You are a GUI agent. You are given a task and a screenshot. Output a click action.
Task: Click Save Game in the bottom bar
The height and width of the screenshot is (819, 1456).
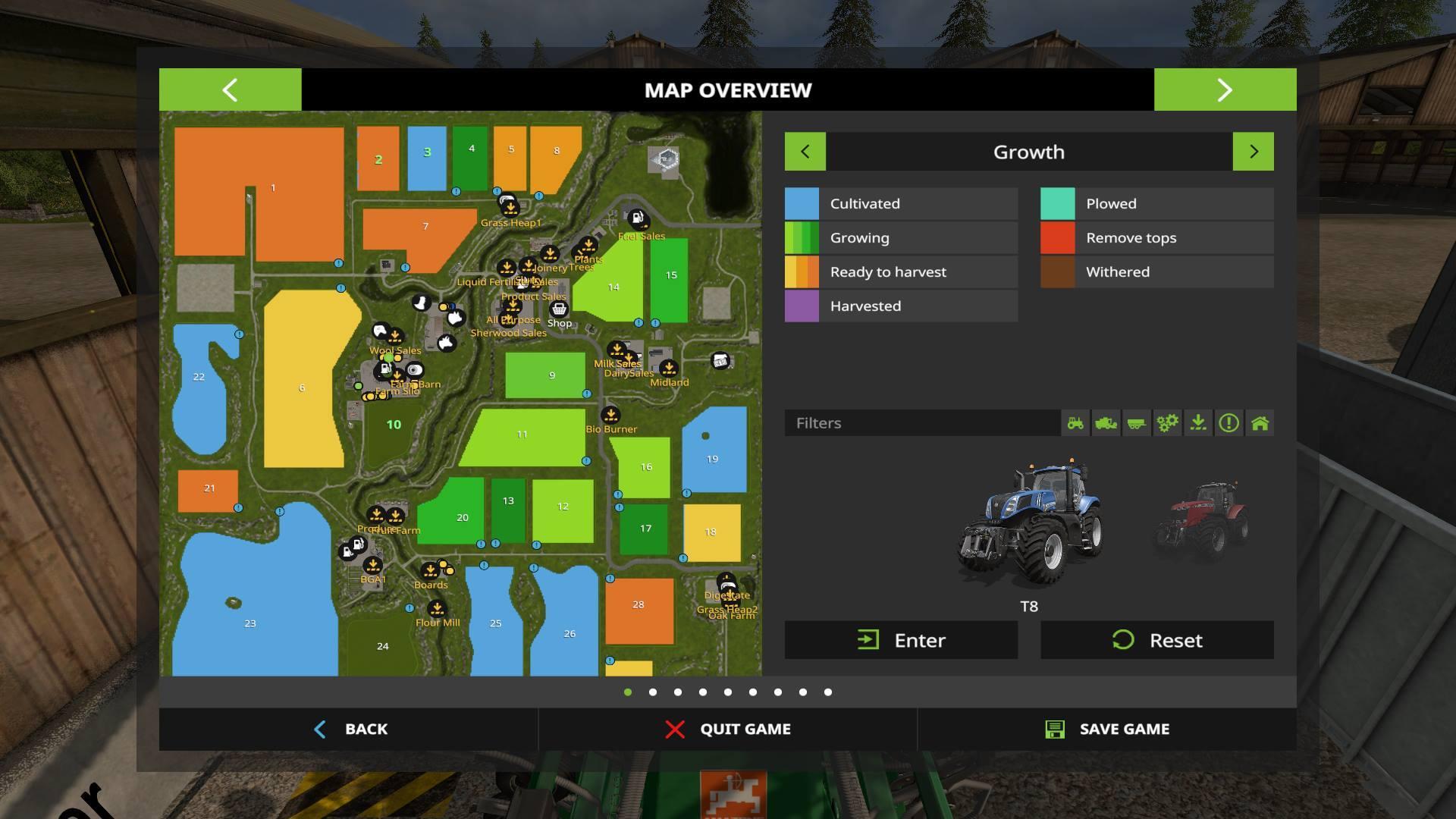pyautogui.click(x=1106, y=729)
